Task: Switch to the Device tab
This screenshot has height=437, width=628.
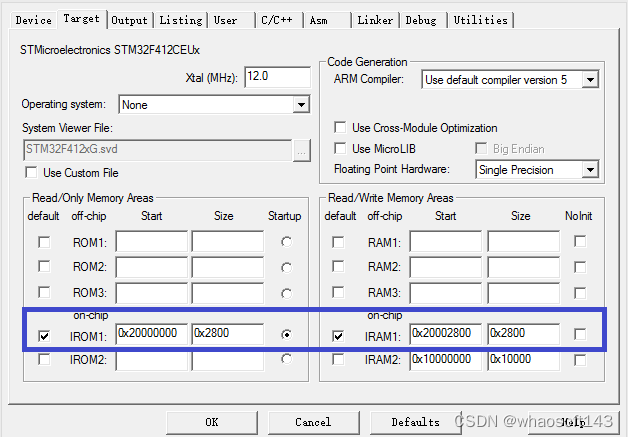Action: coord(33,20)
